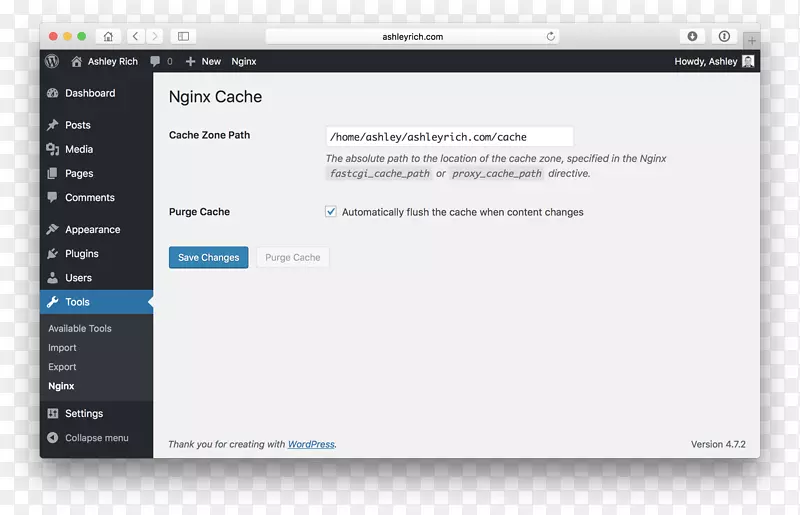The height and width of the screenshot is (515, 800).
Task: Click the proxy_cache_path code text
Action: (496, 174)
